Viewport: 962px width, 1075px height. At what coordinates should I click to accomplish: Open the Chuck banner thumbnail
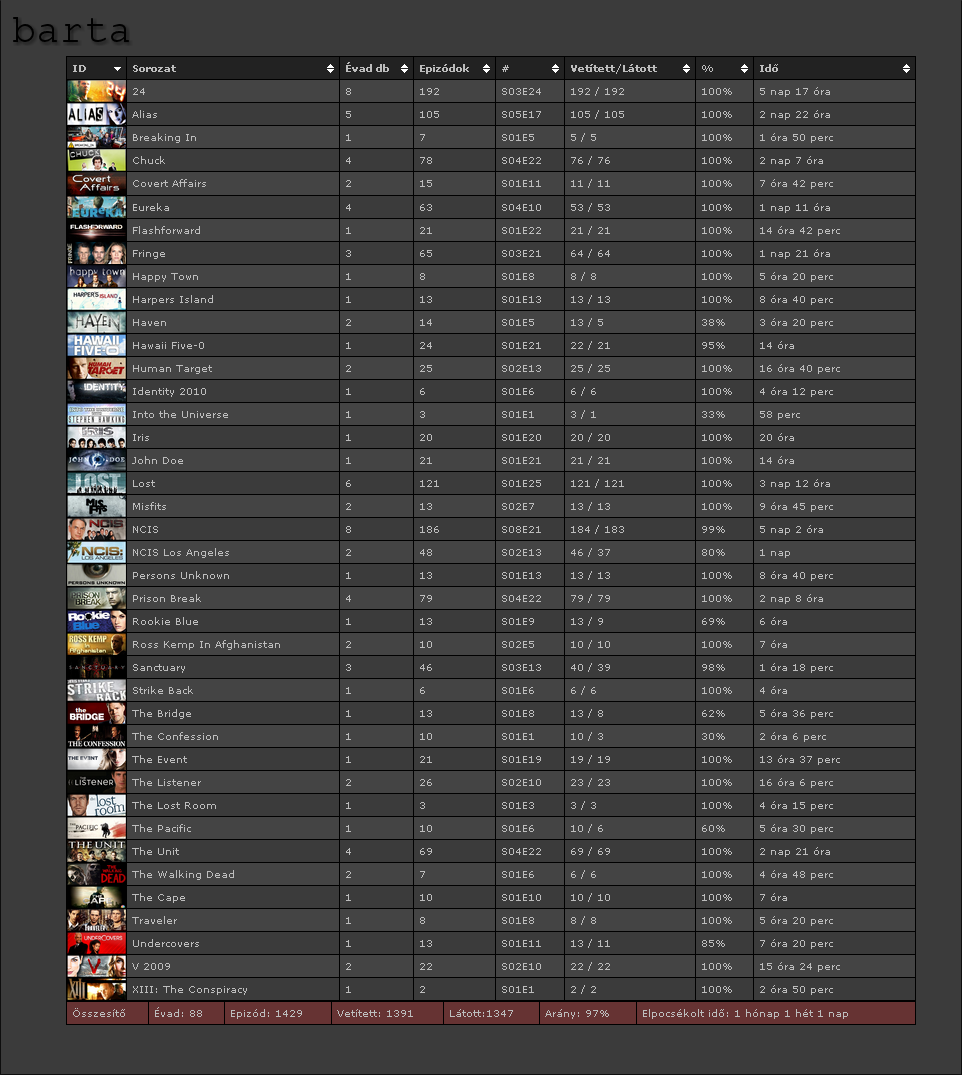click(97, 160)
